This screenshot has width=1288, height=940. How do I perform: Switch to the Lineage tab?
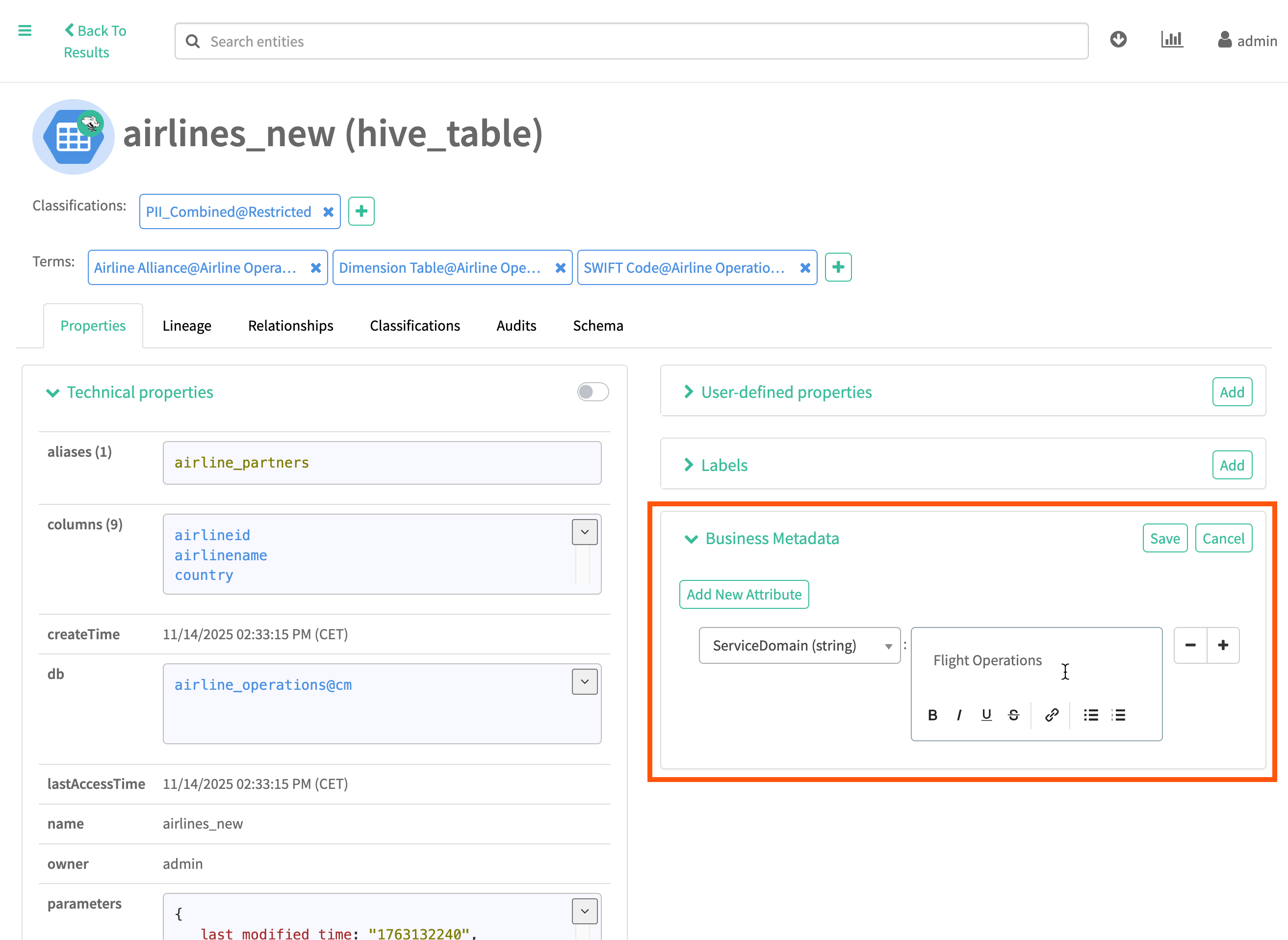click(186, 326)
